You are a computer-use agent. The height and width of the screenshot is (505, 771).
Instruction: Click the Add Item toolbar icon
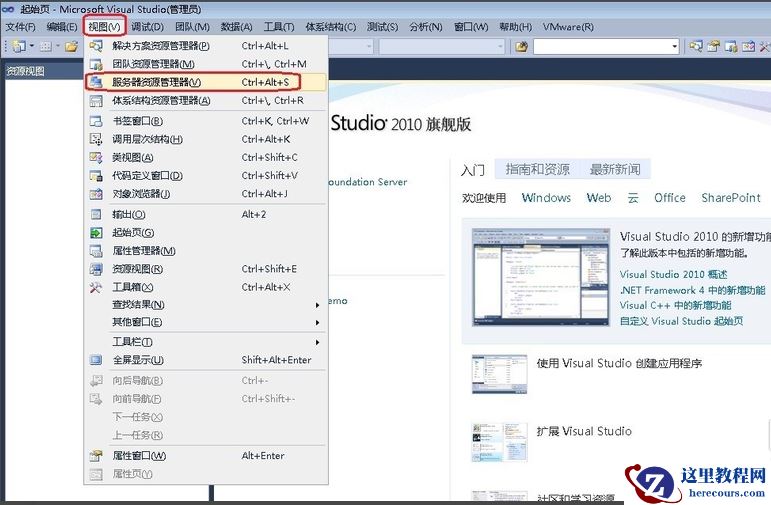[x=46, y=47]
